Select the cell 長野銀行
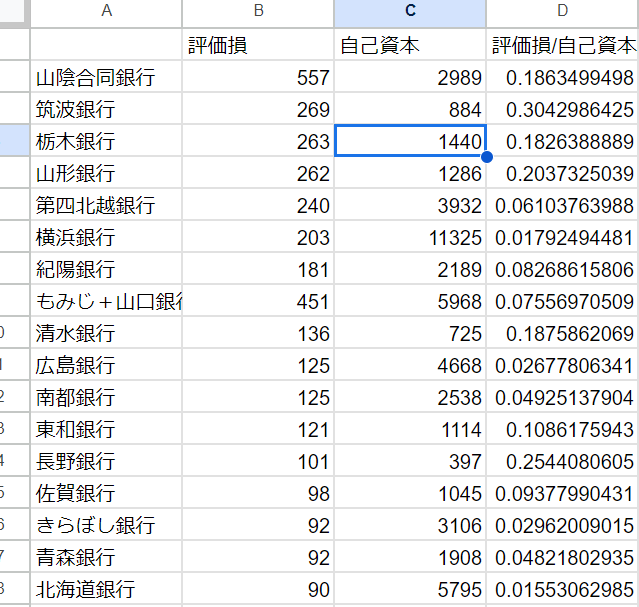Screen dimensions: 639x607 pos(106,461)
